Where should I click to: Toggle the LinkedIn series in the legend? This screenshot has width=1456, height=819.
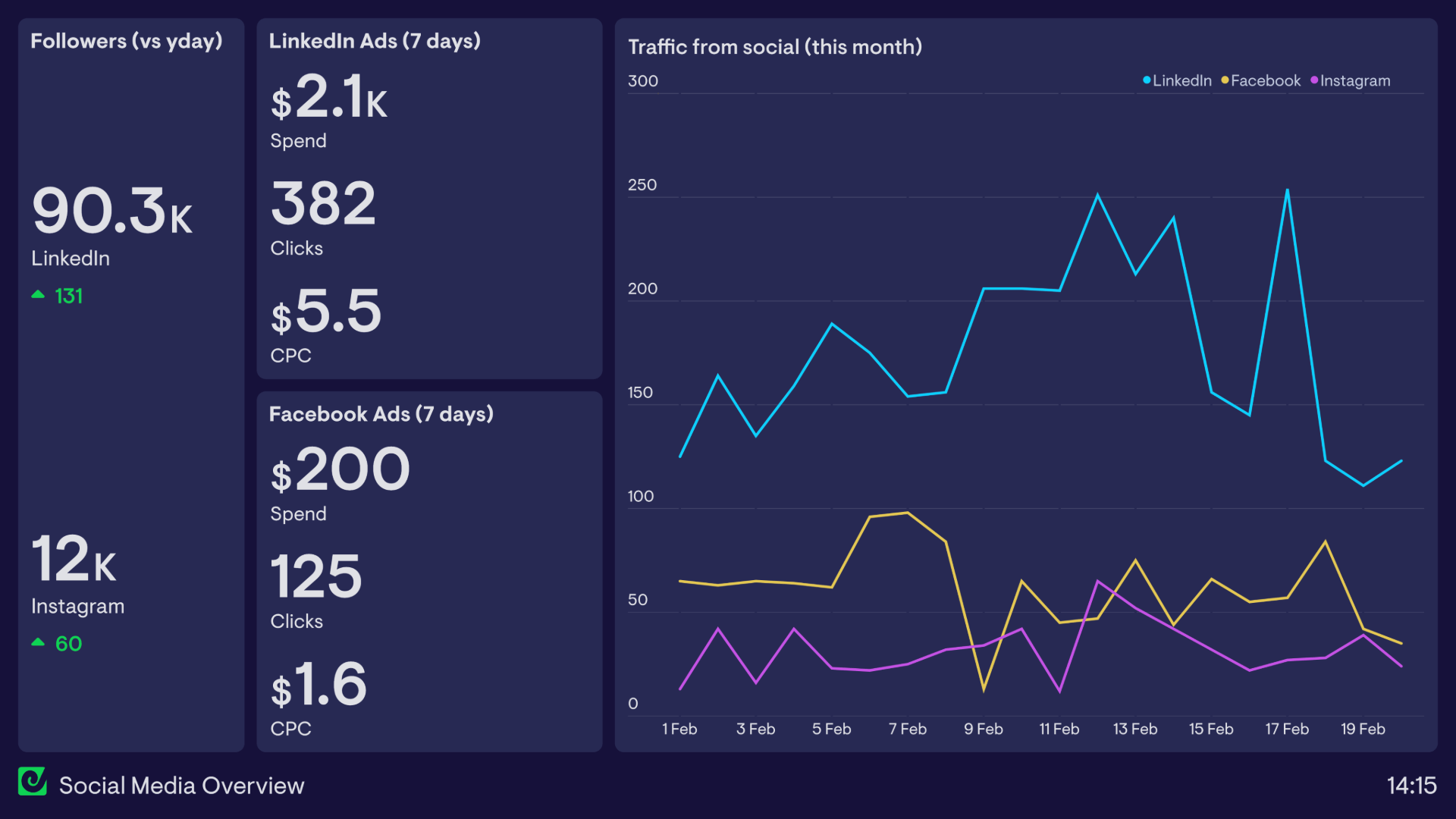tap(1179, 80)
